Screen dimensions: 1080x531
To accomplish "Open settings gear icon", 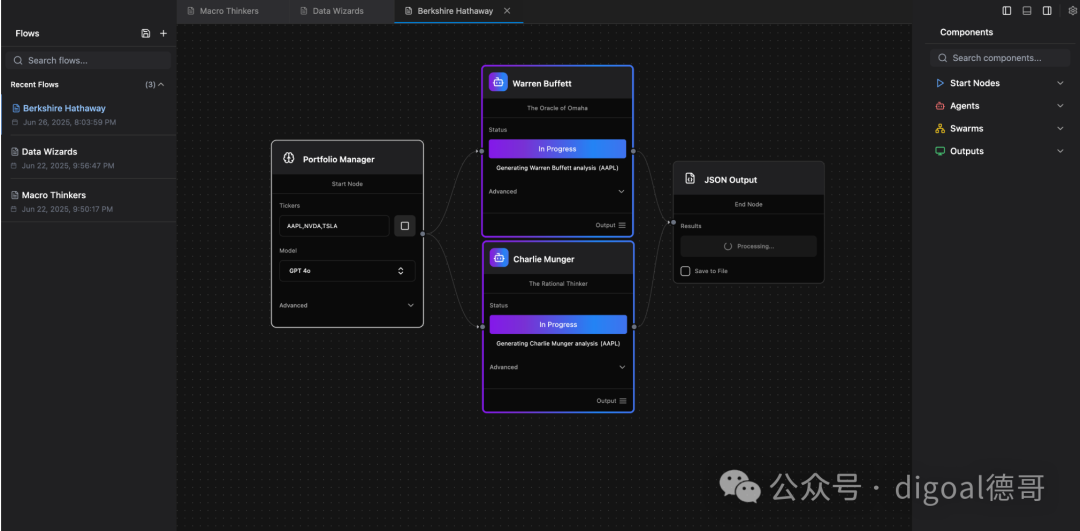I will (x=1072, y=11).
